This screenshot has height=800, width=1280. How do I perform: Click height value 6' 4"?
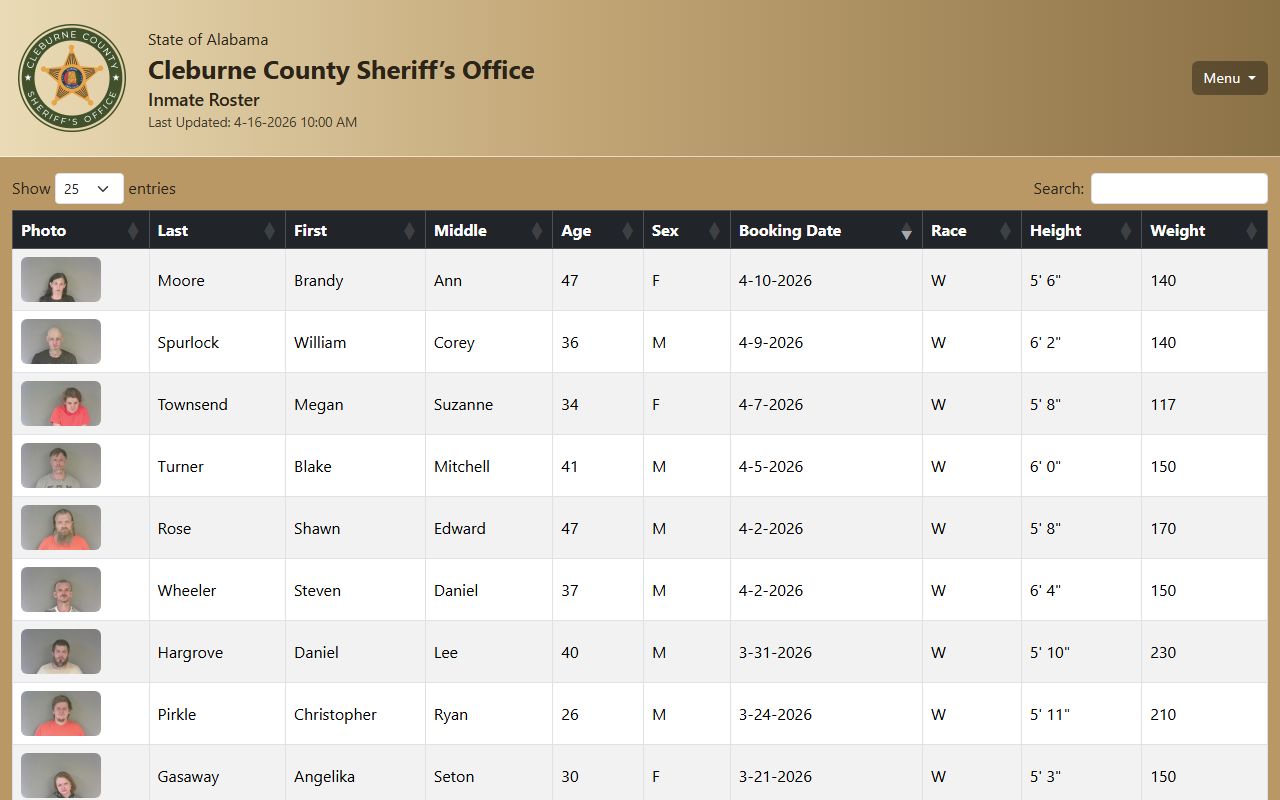[1045, 590]
